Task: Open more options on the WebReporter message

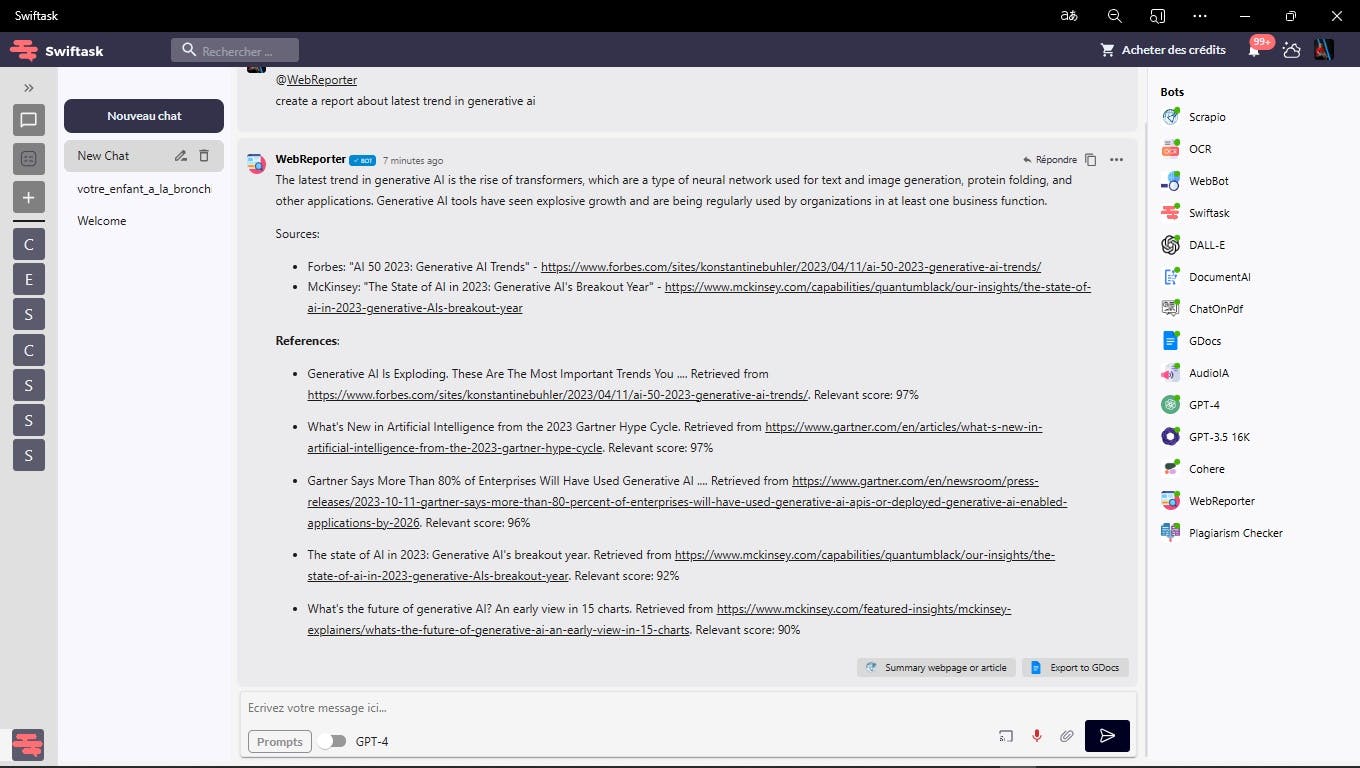Action: [x=1116, y=160]
